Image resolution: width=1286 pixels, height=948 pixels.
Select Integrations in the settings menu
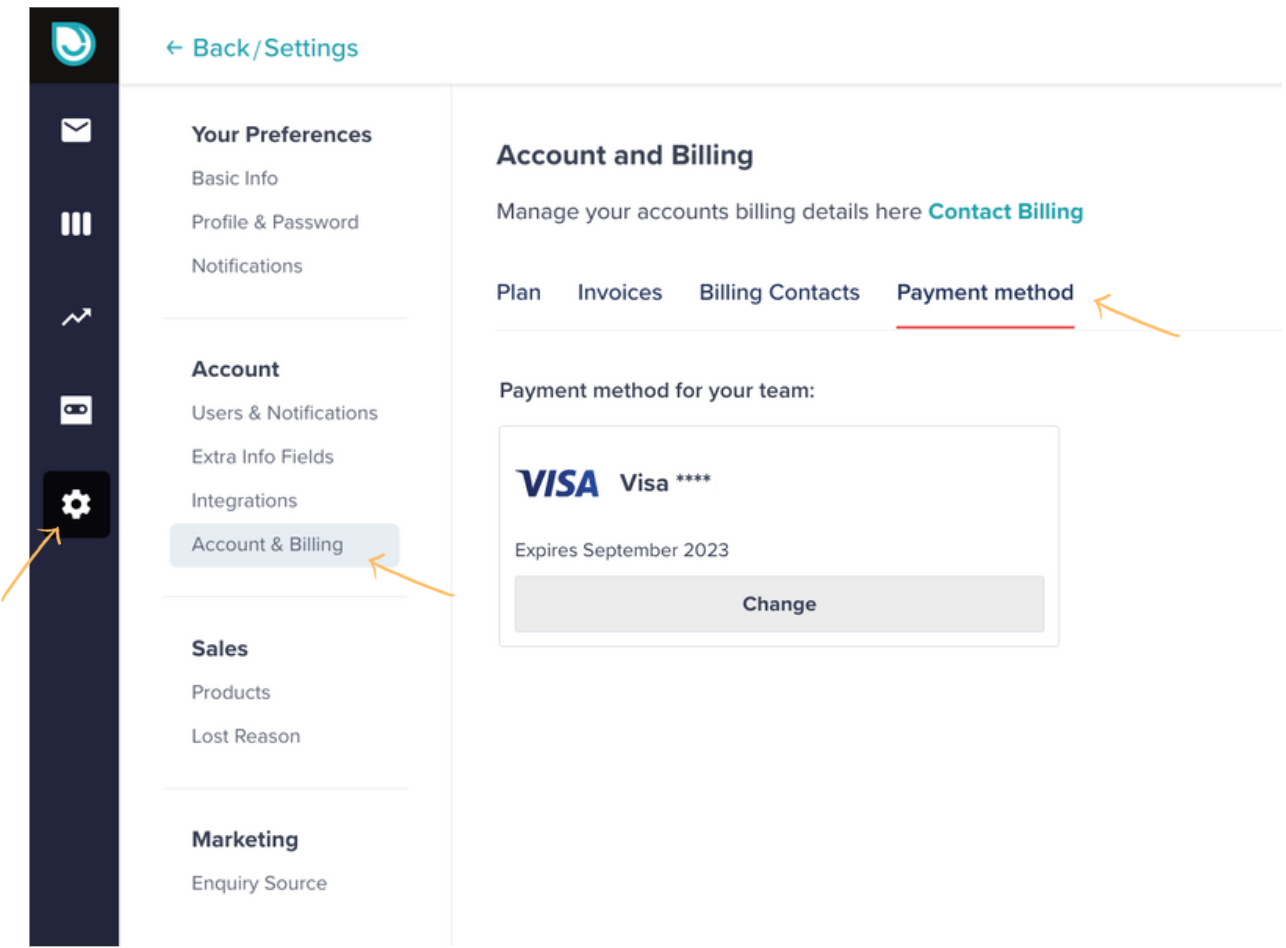244,500
